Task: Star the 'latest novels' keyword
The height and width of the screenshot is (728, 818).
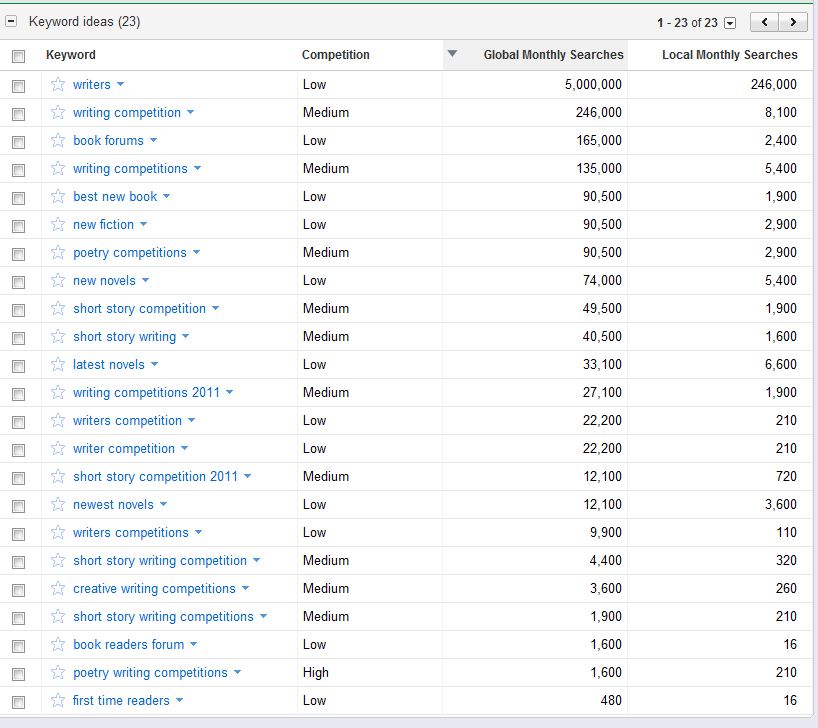Action: [x=58, y=365]
